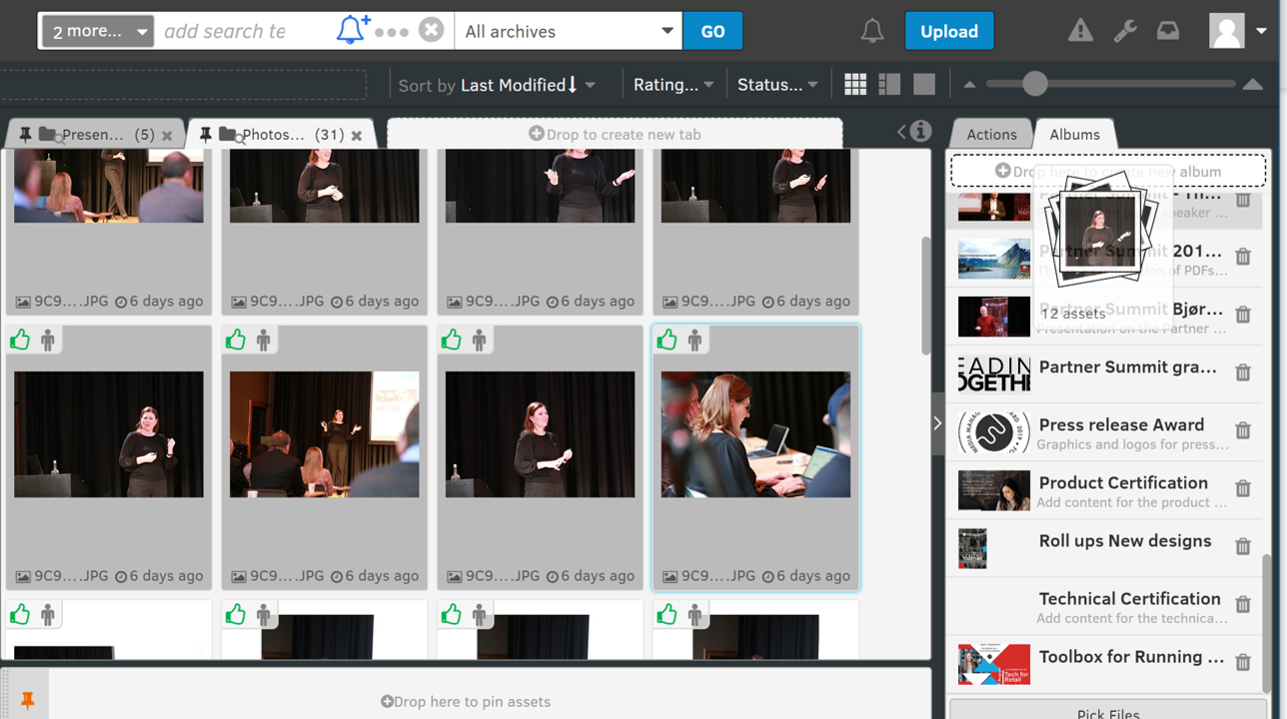Open the Albums tab
This screenshot has width=1287, height=719.
coord(1075,134)
